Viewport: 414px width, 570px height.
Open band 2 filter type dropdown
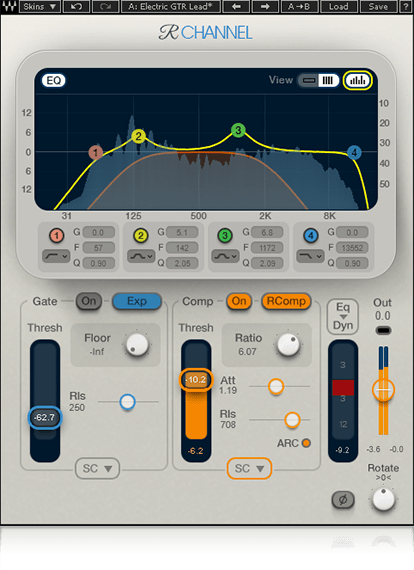click(x=141, y=256)
